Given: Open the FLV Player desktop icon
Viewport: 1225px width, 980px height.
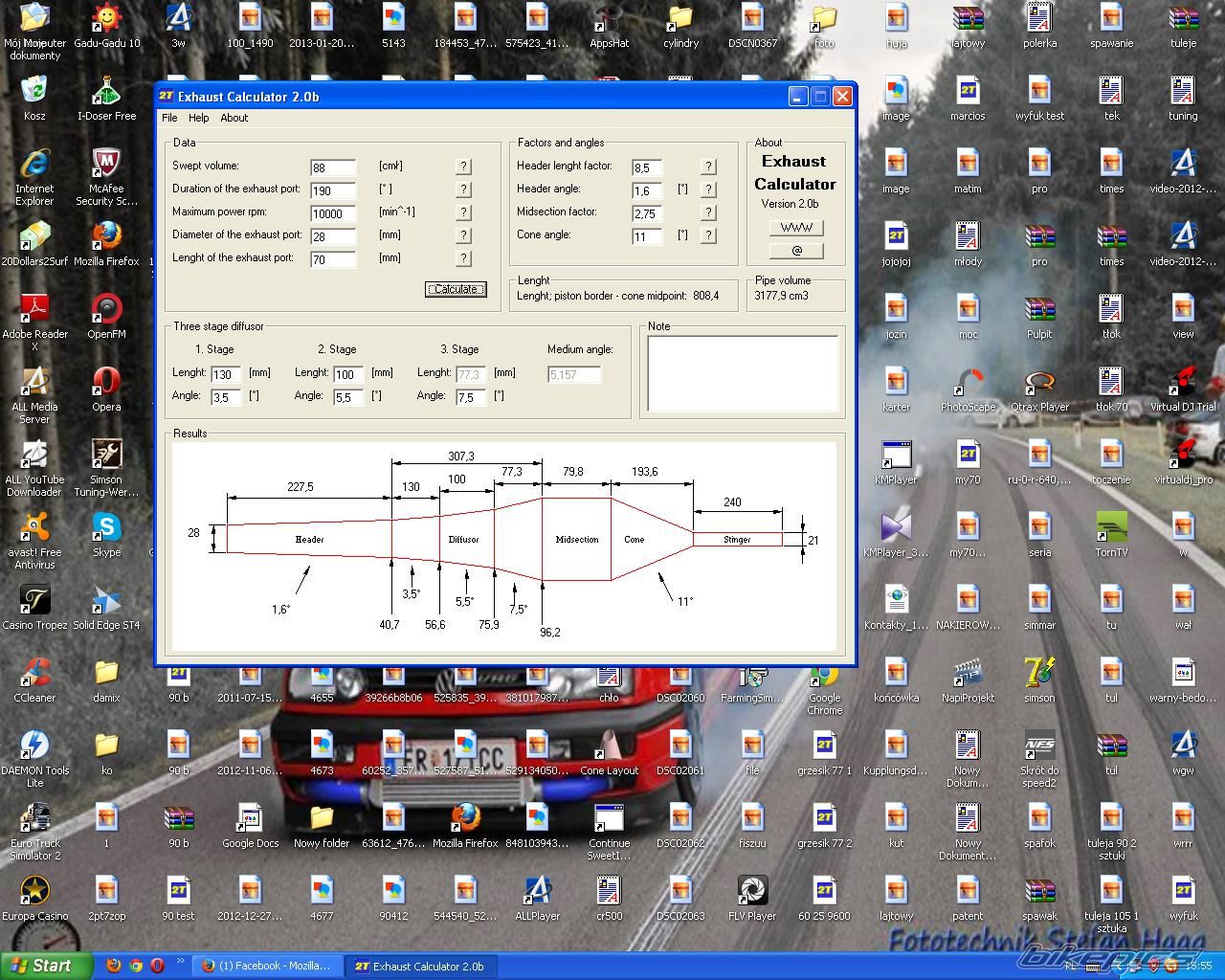Looking at the screenshot, I should [752, 892].
